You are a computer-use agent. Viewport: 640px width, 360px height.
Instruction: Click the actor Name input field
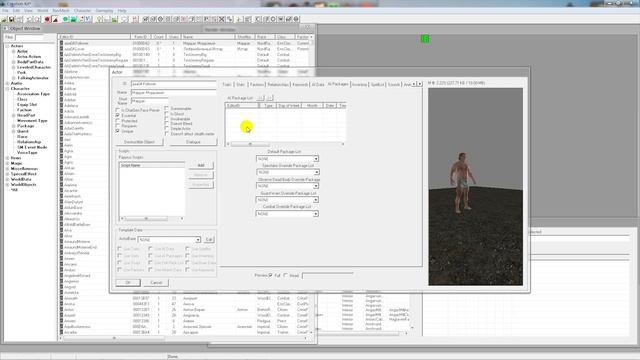point(173,93)
